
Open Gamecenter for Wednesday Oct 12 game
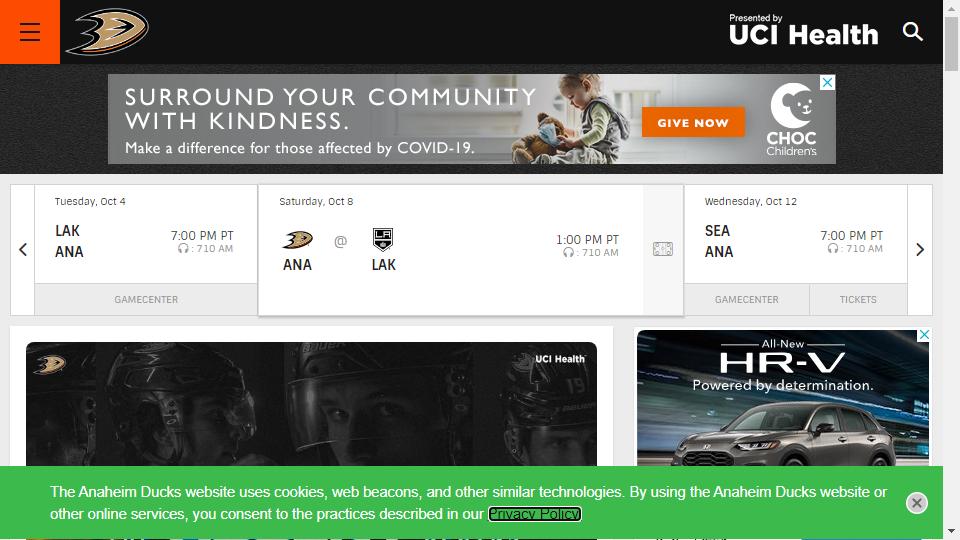746,299
